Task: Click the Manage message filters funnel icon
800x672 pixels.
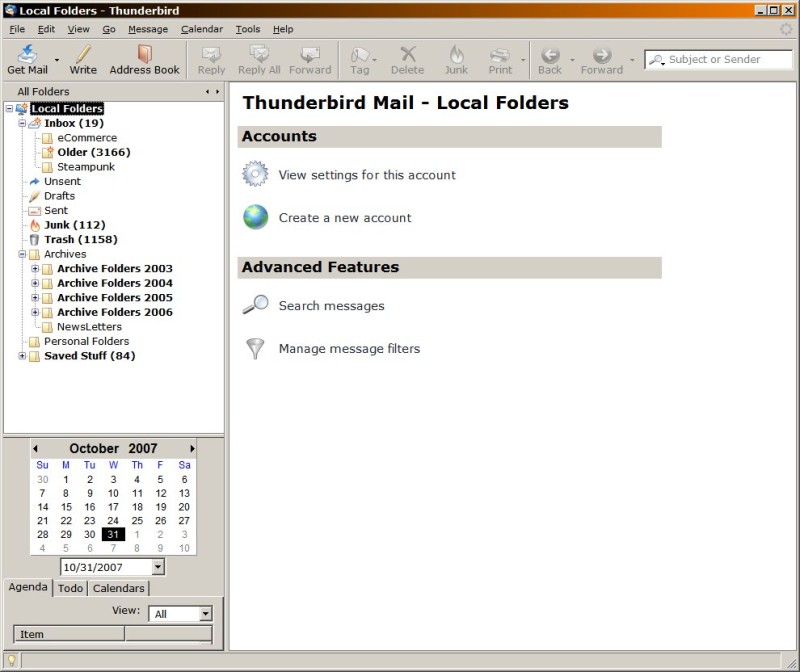Action: pos(256,348)
